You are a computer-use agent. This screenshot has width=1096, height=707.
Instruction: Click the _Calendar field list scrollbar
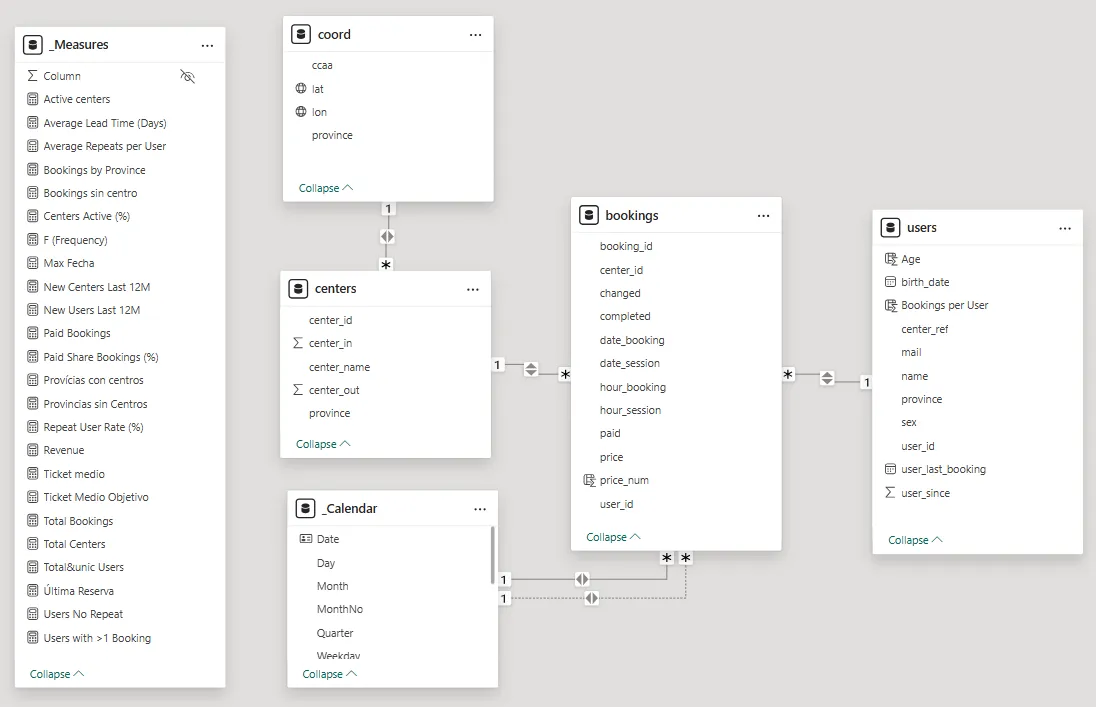point(493,555)
